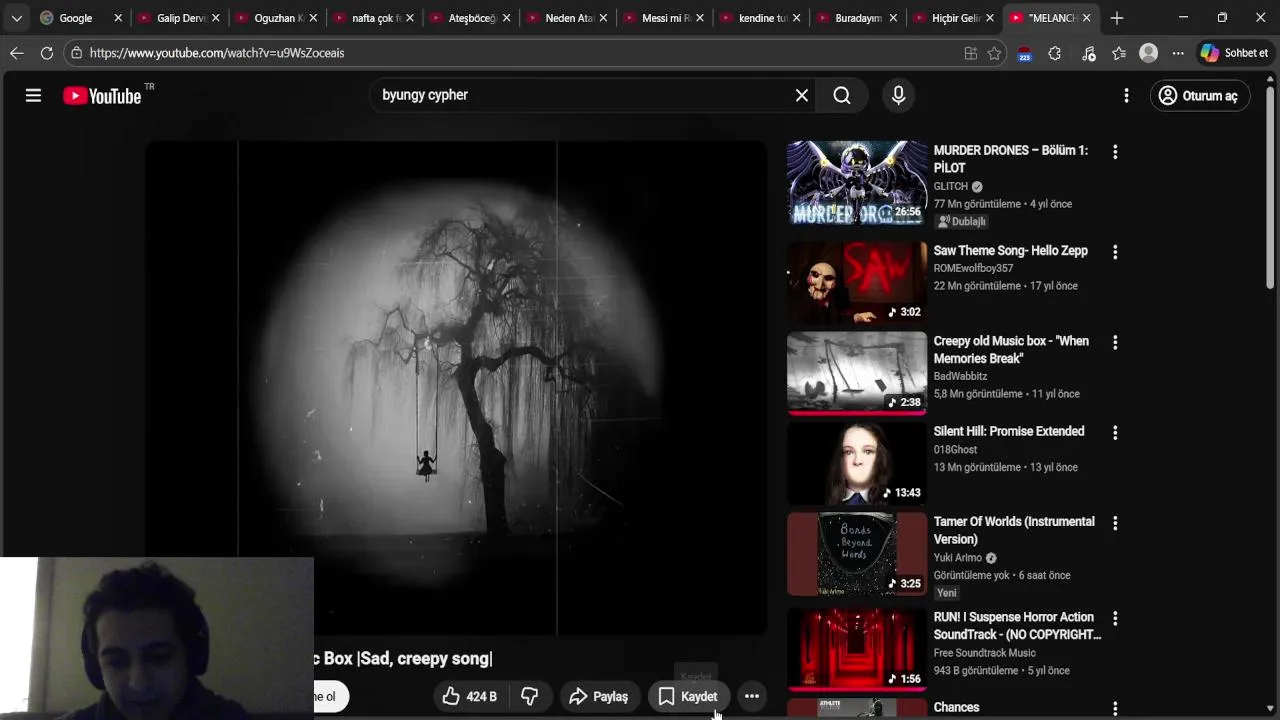This screenshot has width=1280, height=720.
Task: Open Tamer Of Worlds (Instrumental Version) title
Action: click(1014, 530)
